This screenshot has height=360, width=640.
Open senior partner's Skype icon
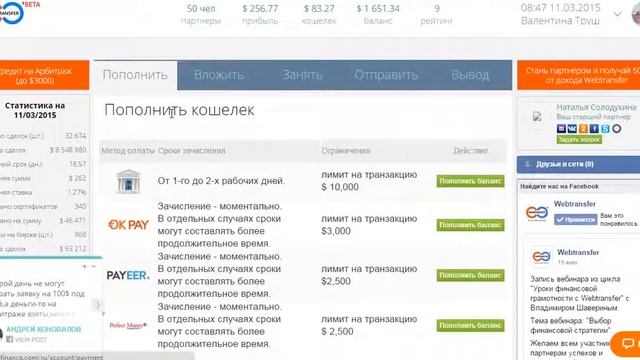(x=605, y=129)
